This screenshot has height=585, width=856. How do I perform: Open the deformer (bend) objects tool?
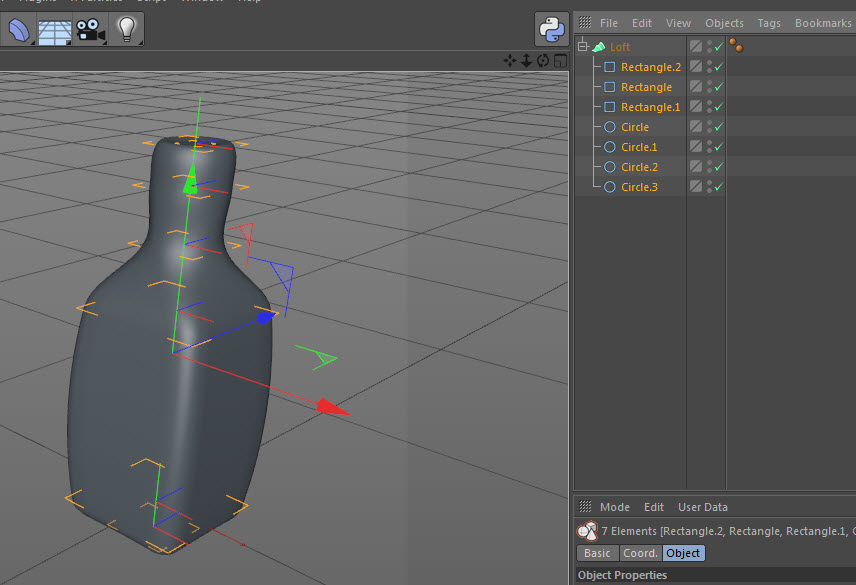point(19,30)
